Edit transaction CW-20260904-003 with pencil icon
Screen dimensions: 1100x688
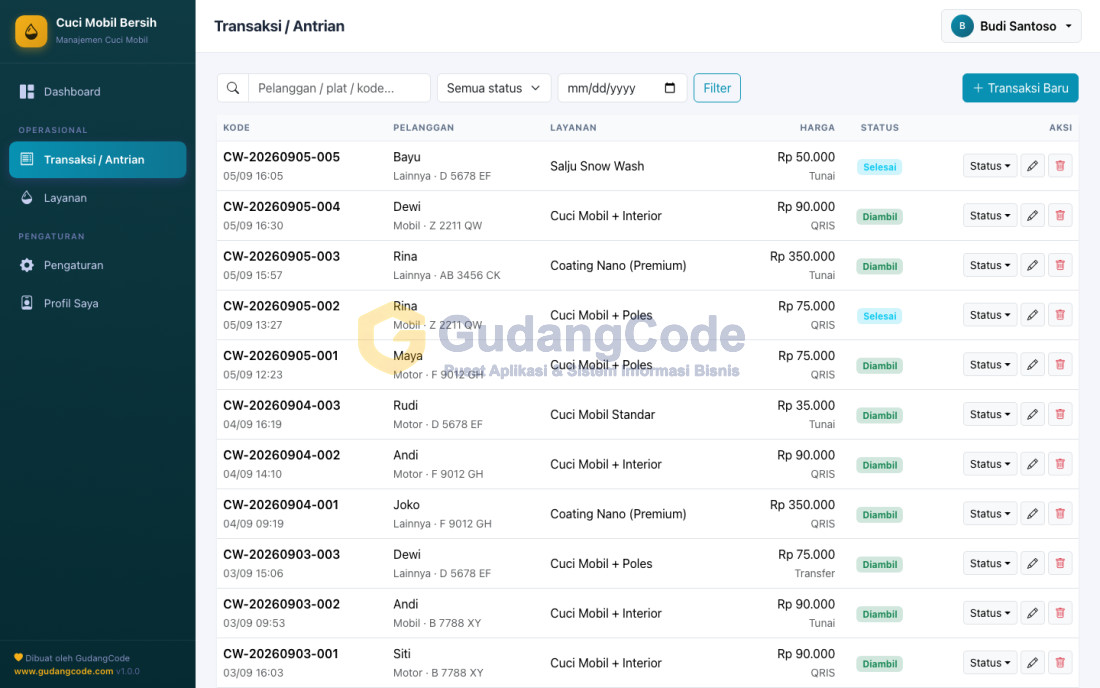[1032, 414]
